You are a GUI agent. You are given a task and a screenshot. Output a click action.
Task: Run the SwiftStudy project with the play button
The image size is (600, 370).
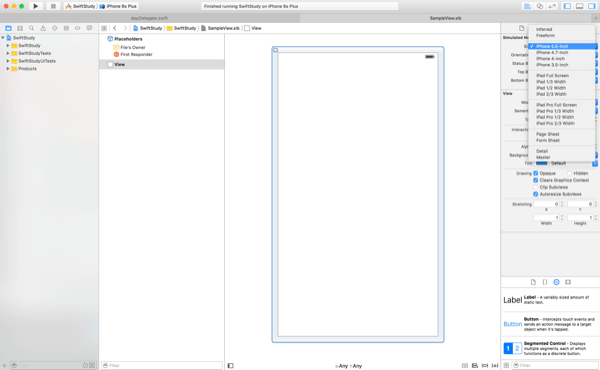click(36, 6)
